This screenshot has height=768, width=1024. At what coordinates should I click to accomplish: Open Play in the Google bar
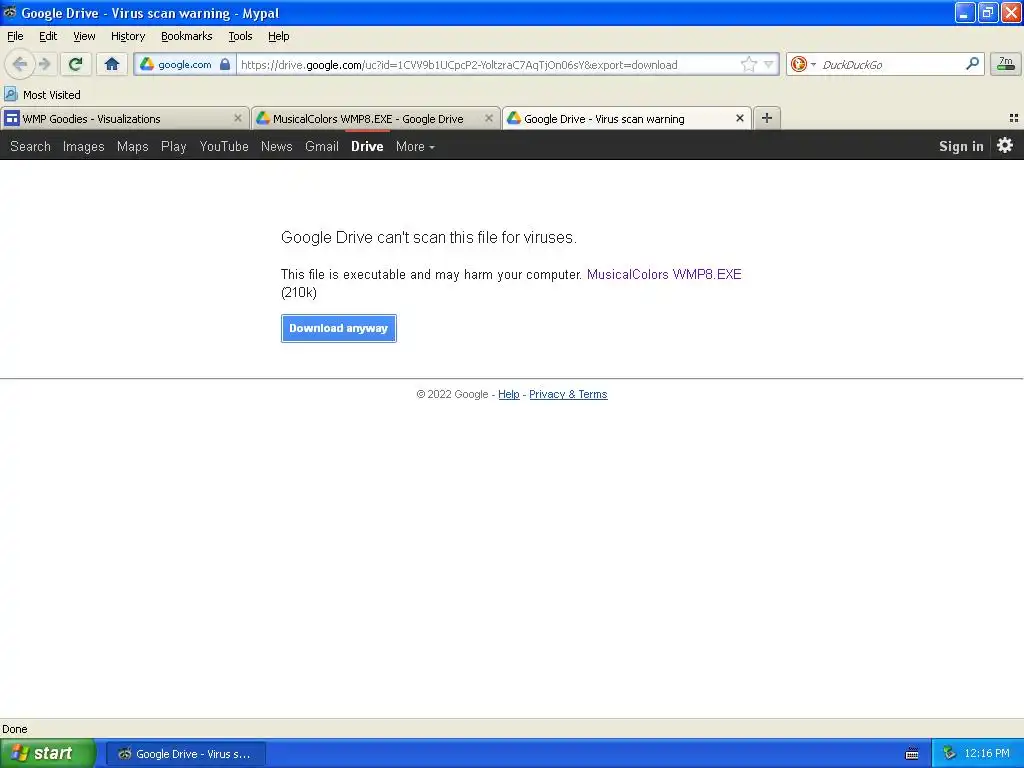[x=174, y=146]
